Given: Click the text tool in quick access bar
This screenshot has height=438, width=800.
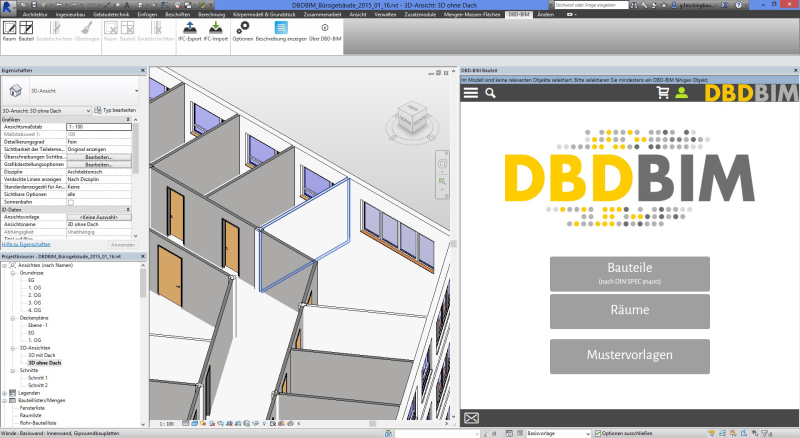Looking at the screenshot, I should (x=127, y=5).
